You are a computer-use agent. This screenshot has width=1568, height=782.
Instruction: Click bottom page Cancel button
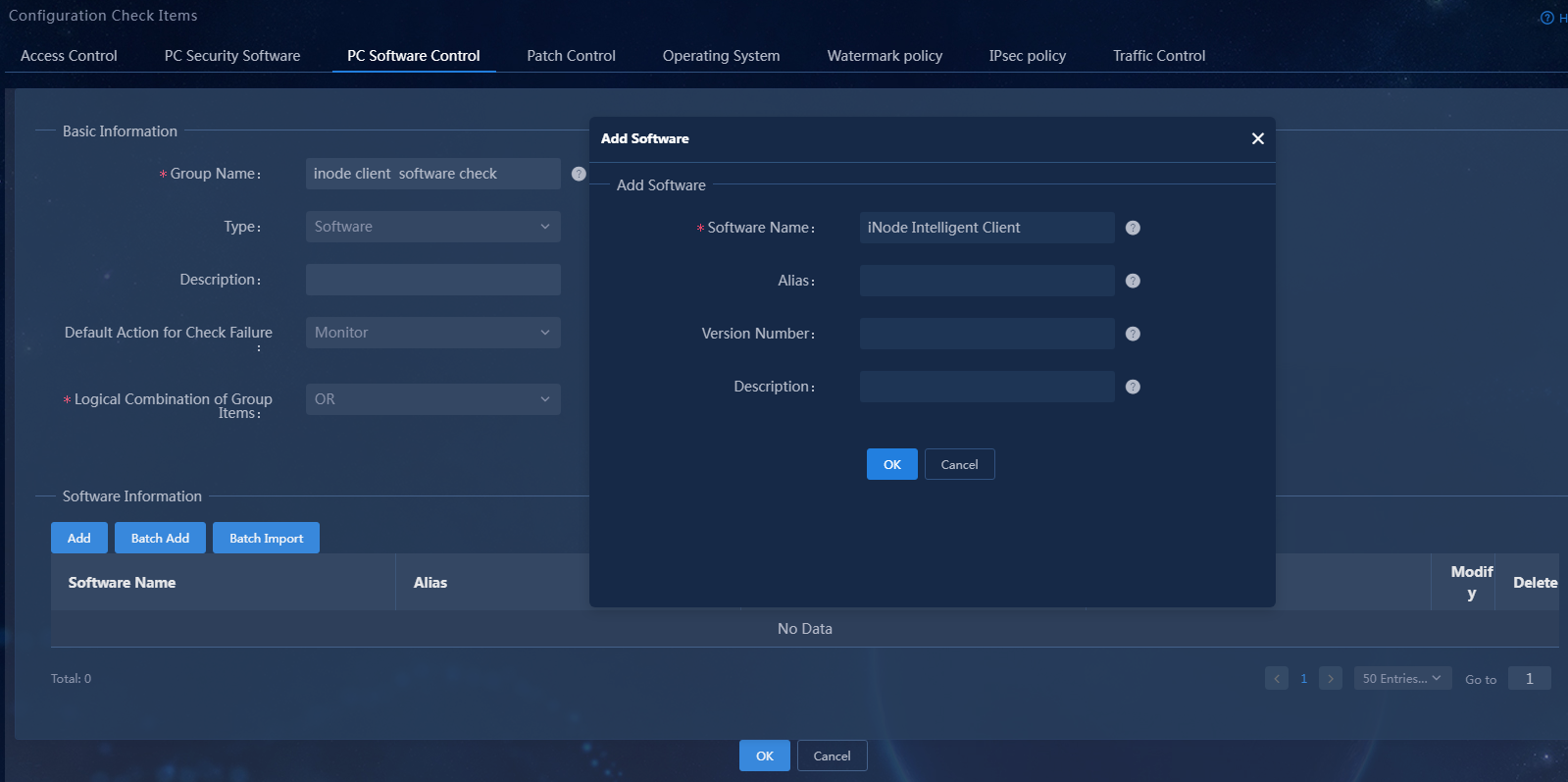[x=833, y=756]
